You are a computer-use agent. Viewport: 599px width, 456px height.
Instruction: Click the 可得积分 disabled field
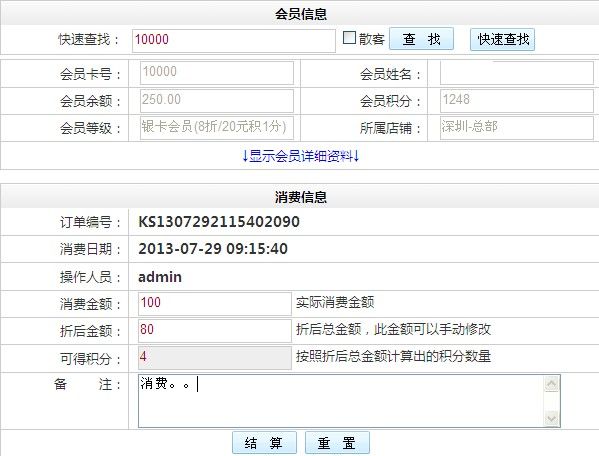(215, 358)
